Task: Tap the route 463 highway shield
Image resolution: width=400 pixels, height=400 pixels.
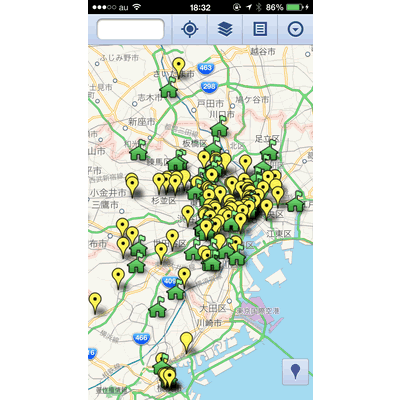Action: coord(205,68)
